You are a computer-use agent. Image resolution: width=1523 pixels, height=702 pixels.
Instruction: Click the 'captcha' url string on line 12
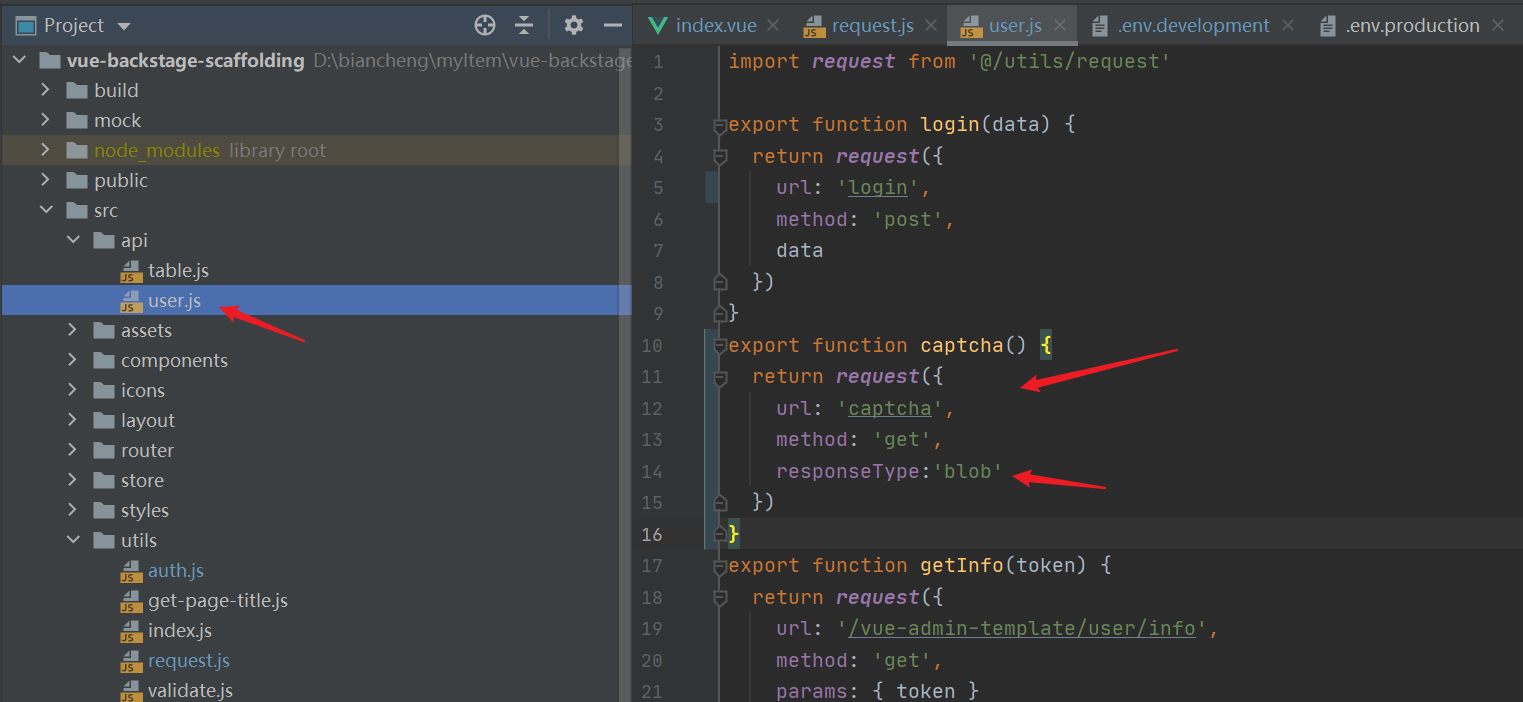click(x=890, y=408)
